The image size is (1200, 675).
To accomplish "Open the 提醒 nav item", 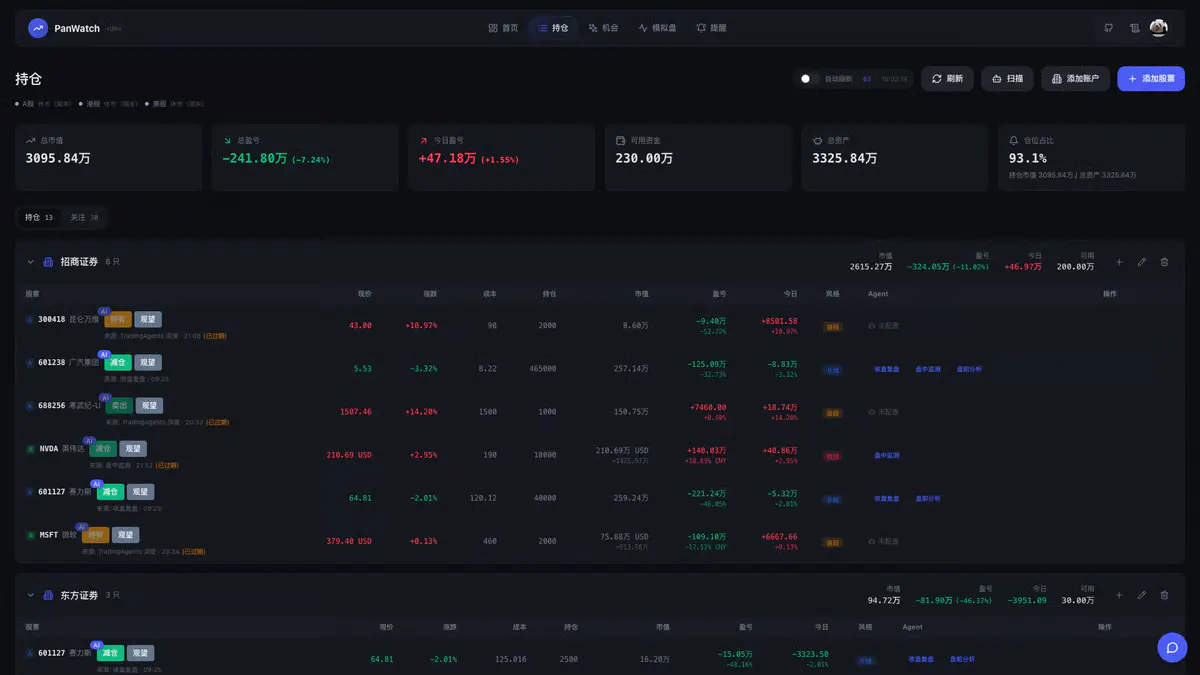I will click(711, 28).
